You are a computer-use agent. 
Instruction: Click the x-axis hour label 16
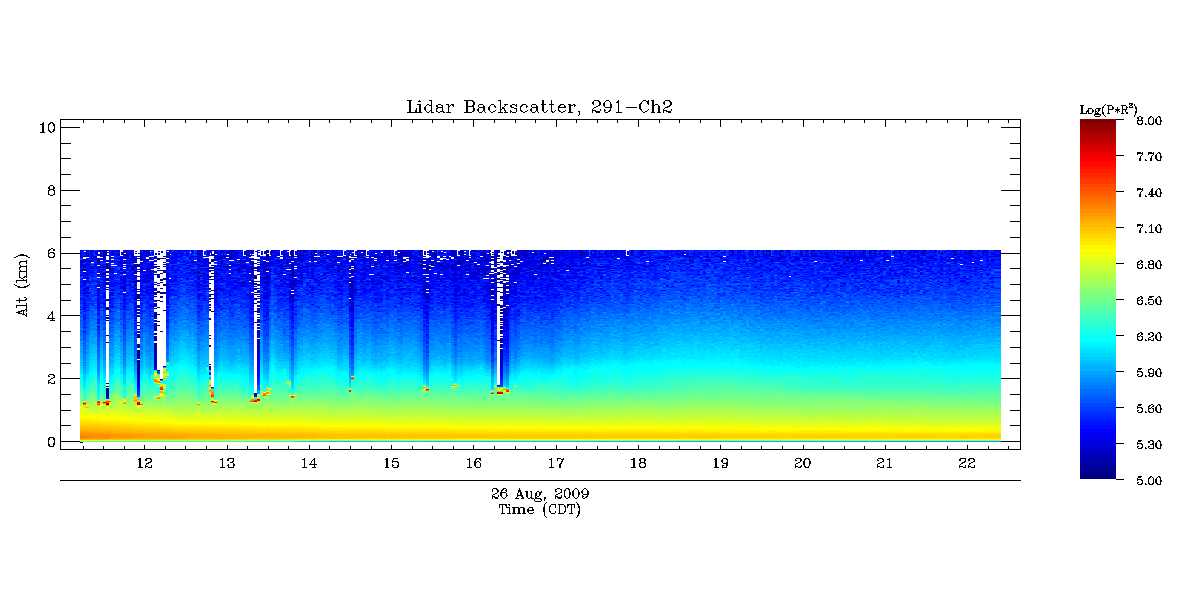coord(473,464)
